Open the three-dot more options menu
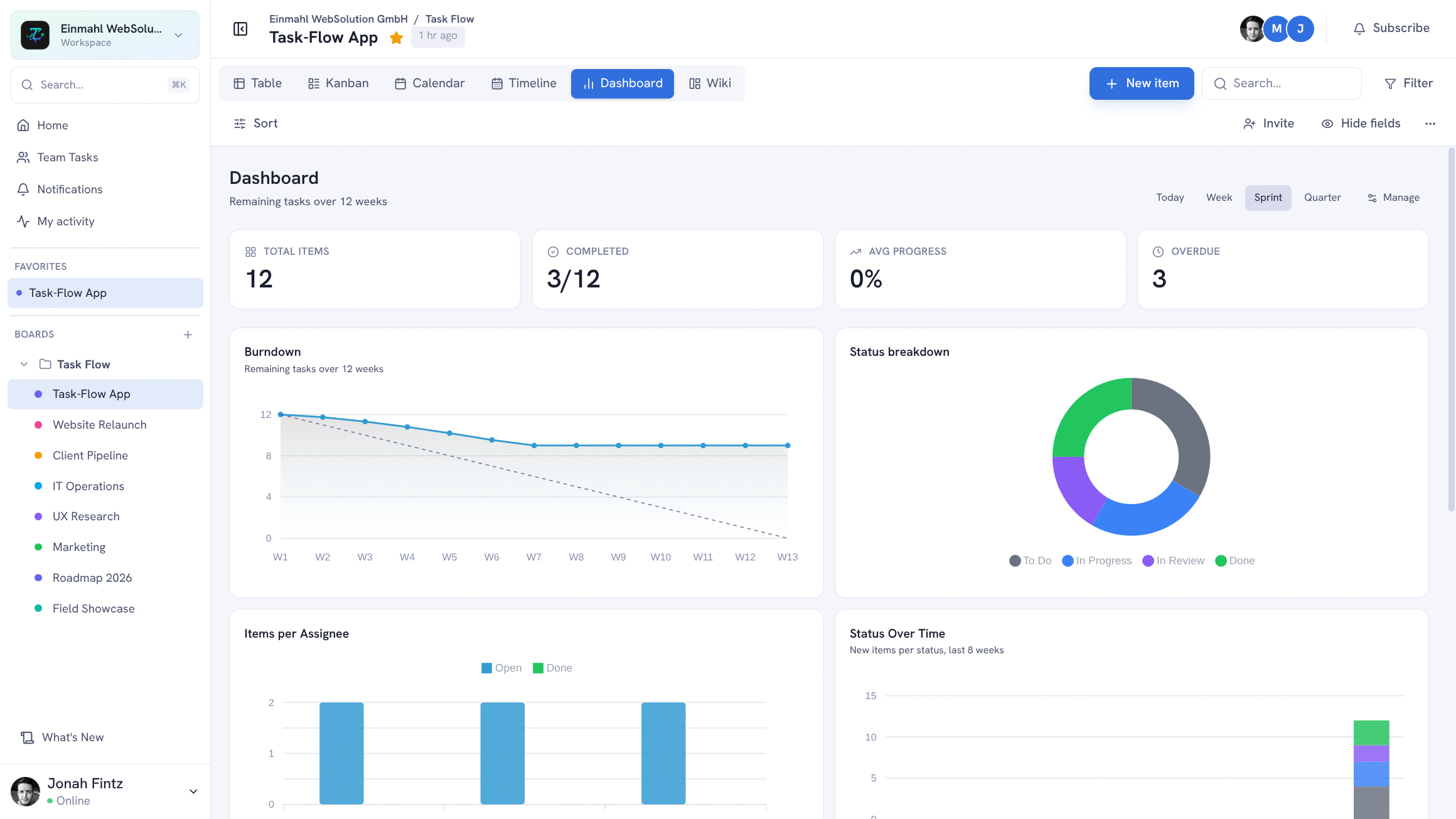Viewport: 1456px width, 819px height. (1430, 124)
